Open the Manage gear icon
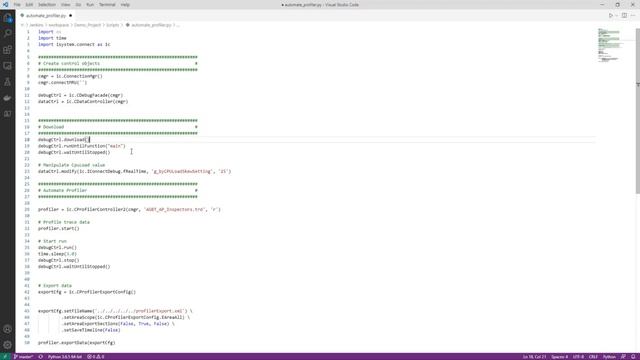 tap(7, 345)
